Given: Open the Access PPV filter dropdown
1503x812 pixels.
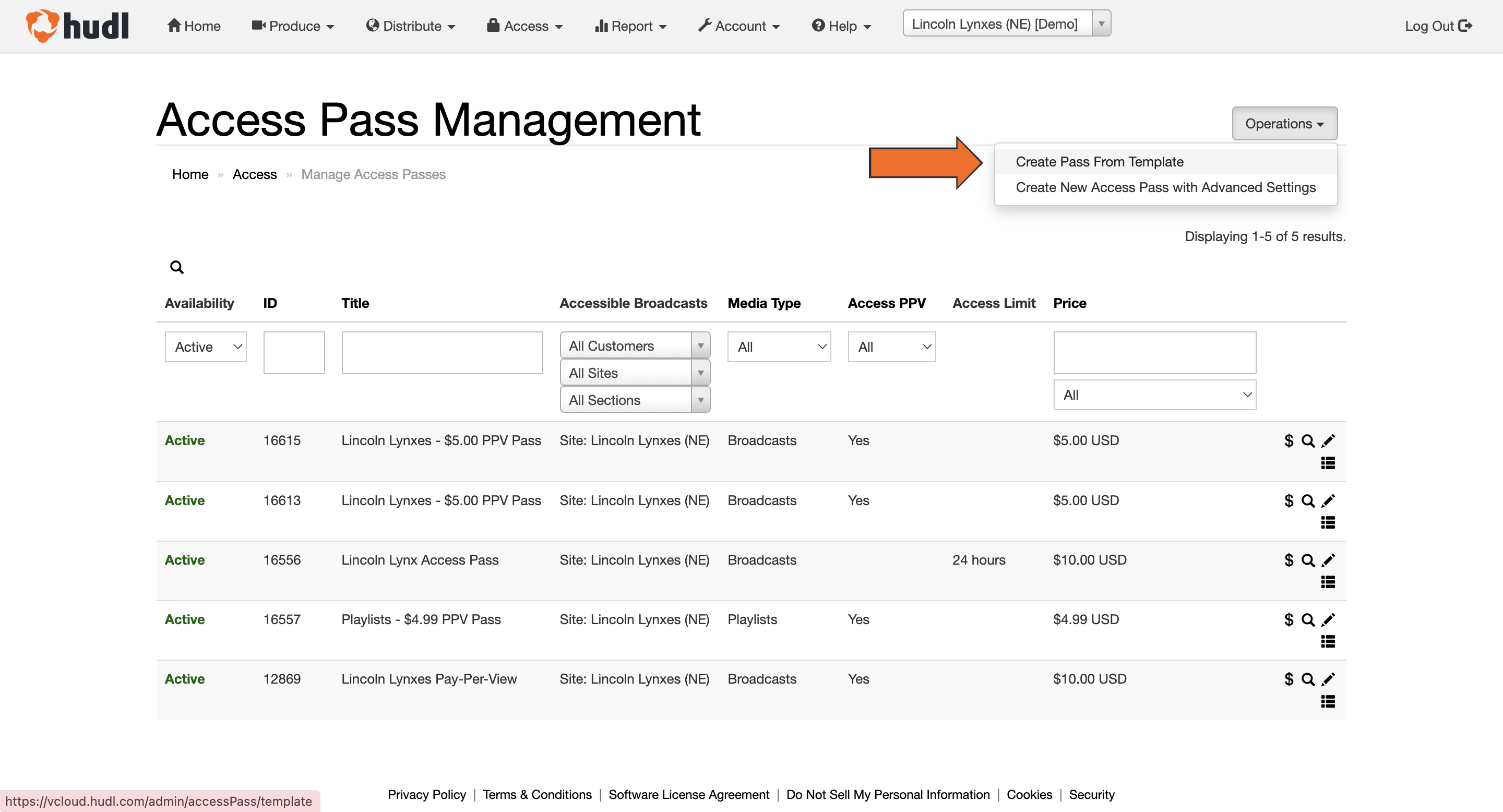Looking at the screenshot, I should (891, 347).
